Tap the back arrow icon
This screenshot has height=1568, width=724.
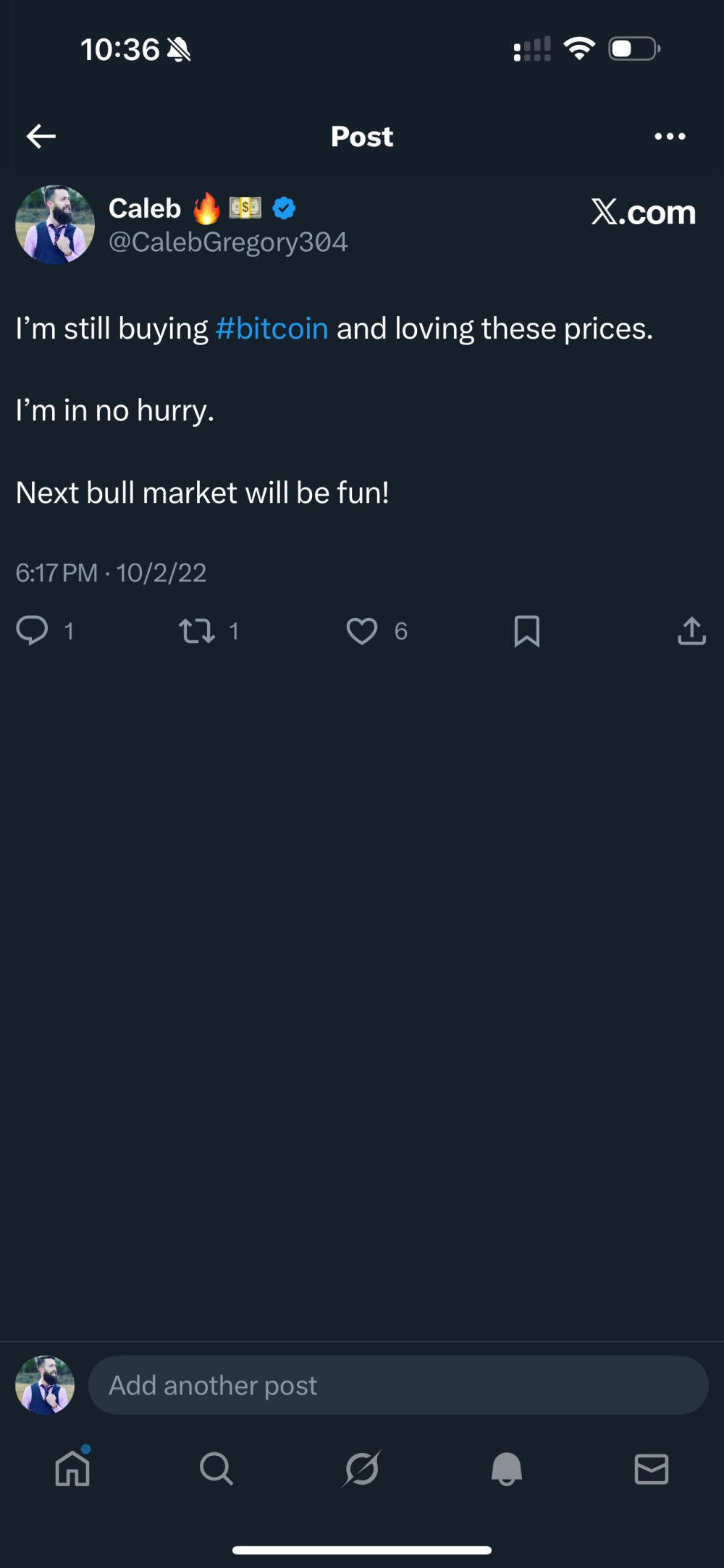41,136
